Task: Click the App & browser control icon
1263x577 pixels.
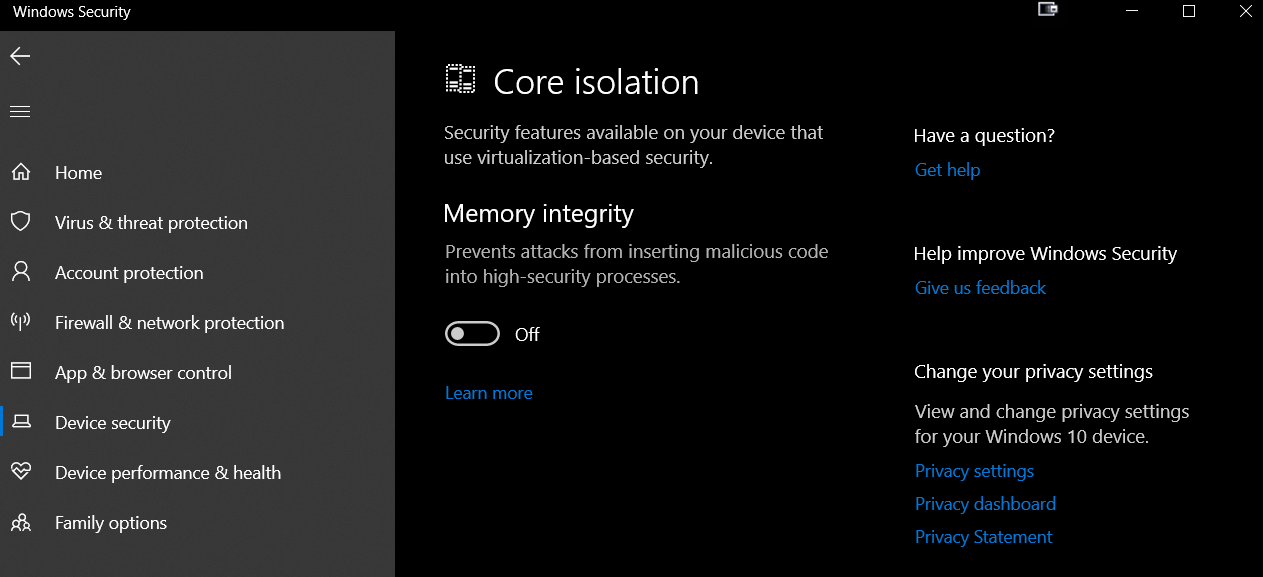Action: 21,372
